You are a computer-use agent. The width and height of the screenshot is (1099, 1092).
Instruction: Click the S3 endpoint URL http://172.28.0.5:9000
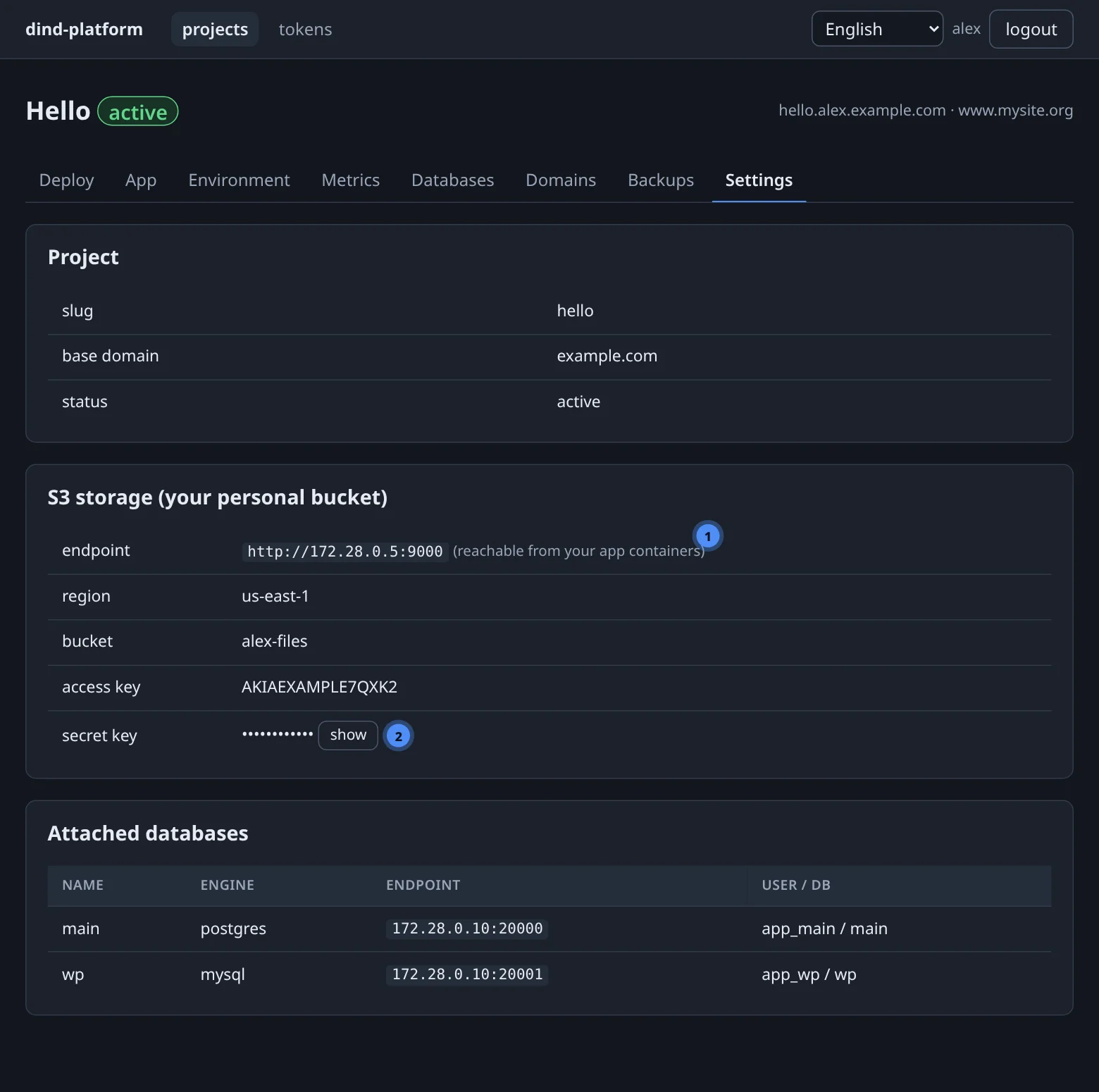pos(345,551)
